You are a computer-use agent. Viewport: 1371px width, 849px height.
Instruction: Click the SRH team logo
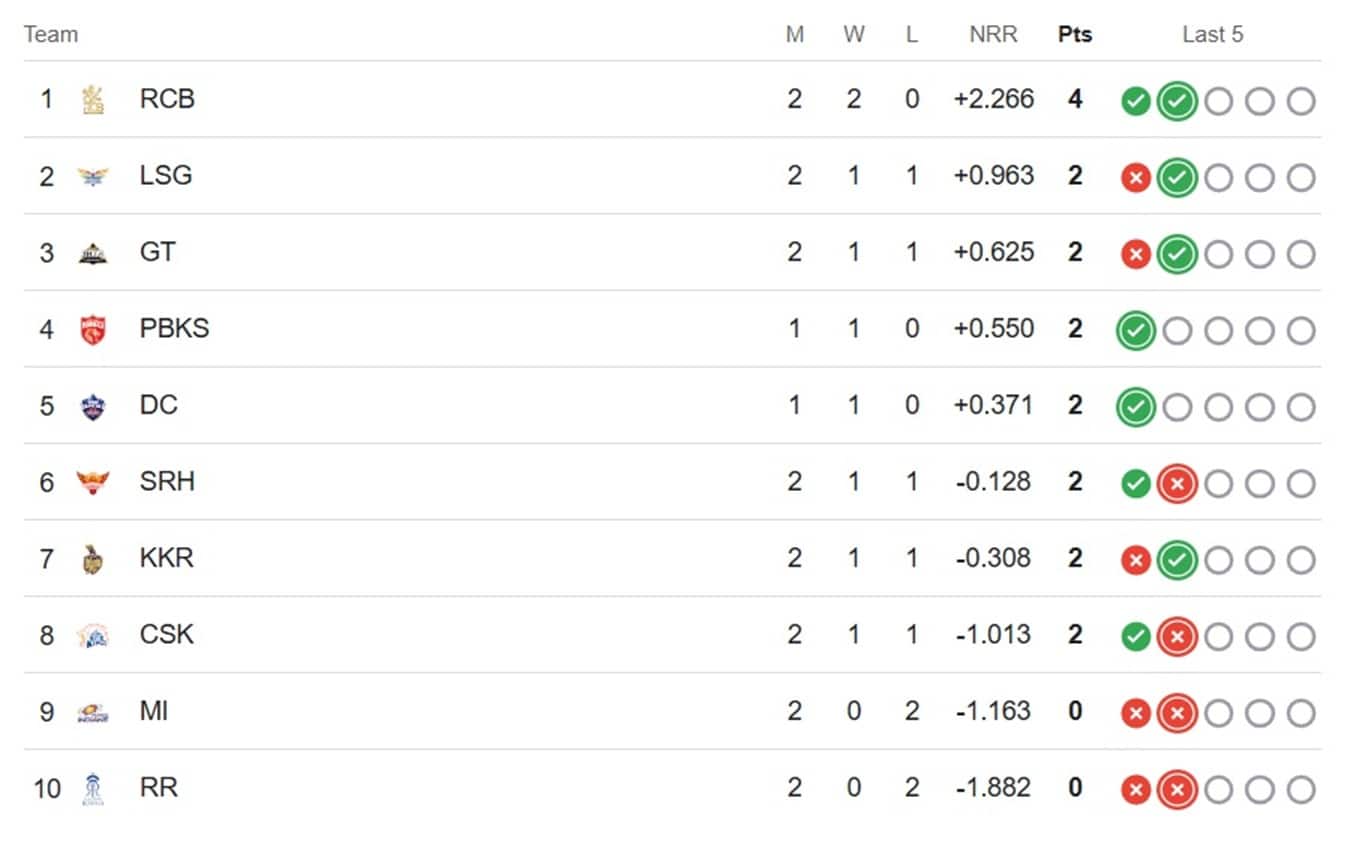pyautogui.click(x=93, y=482)
